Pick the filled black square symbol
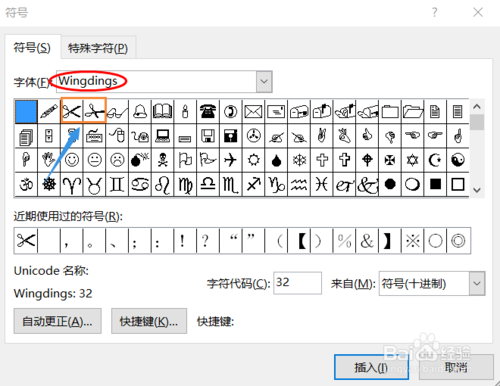Screen dimensions: 500x386 (x=435, y=184)
